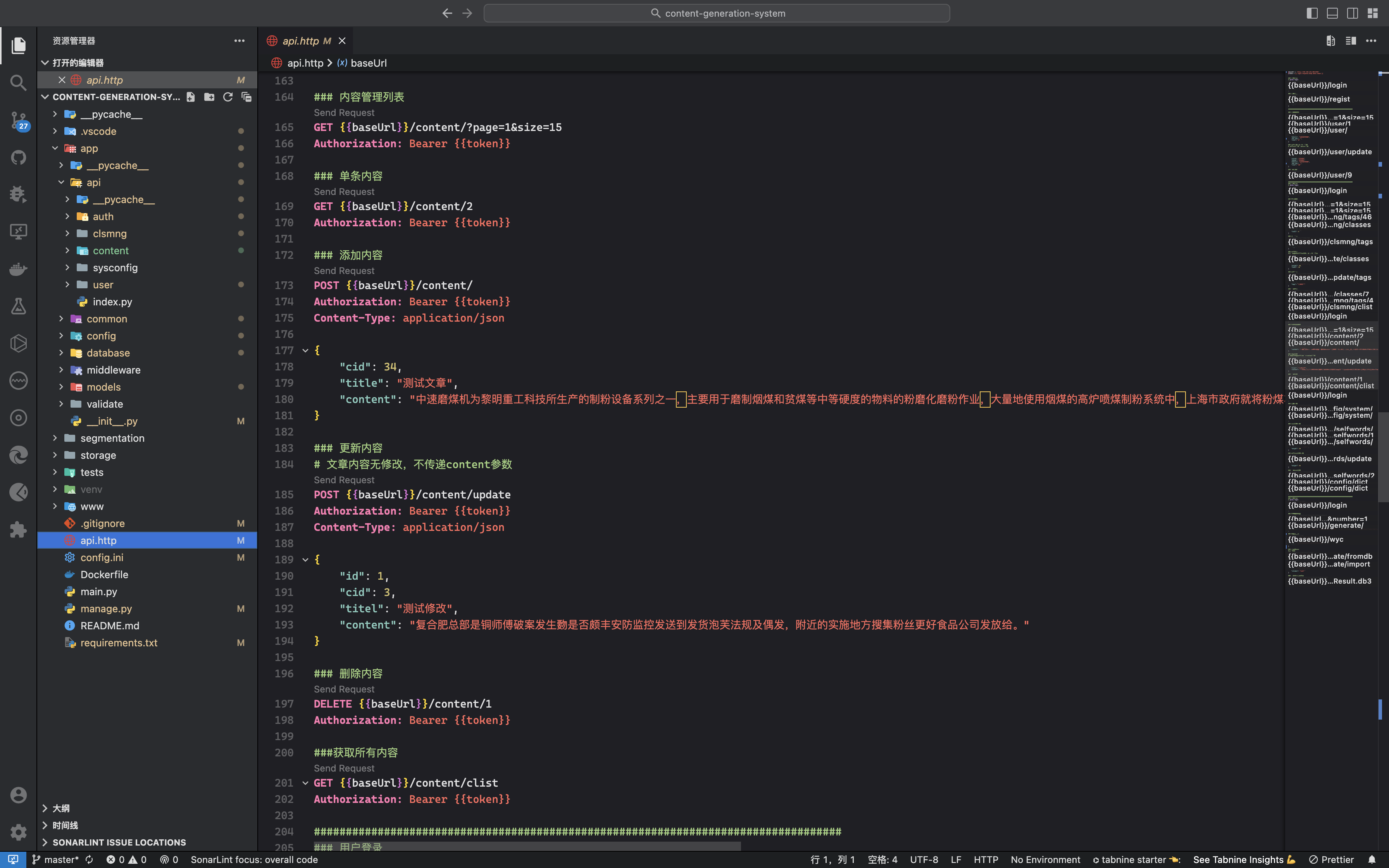Open Dockerfile from the file tree
This screenshot has height=868, width=1389.
coord(147,575)
